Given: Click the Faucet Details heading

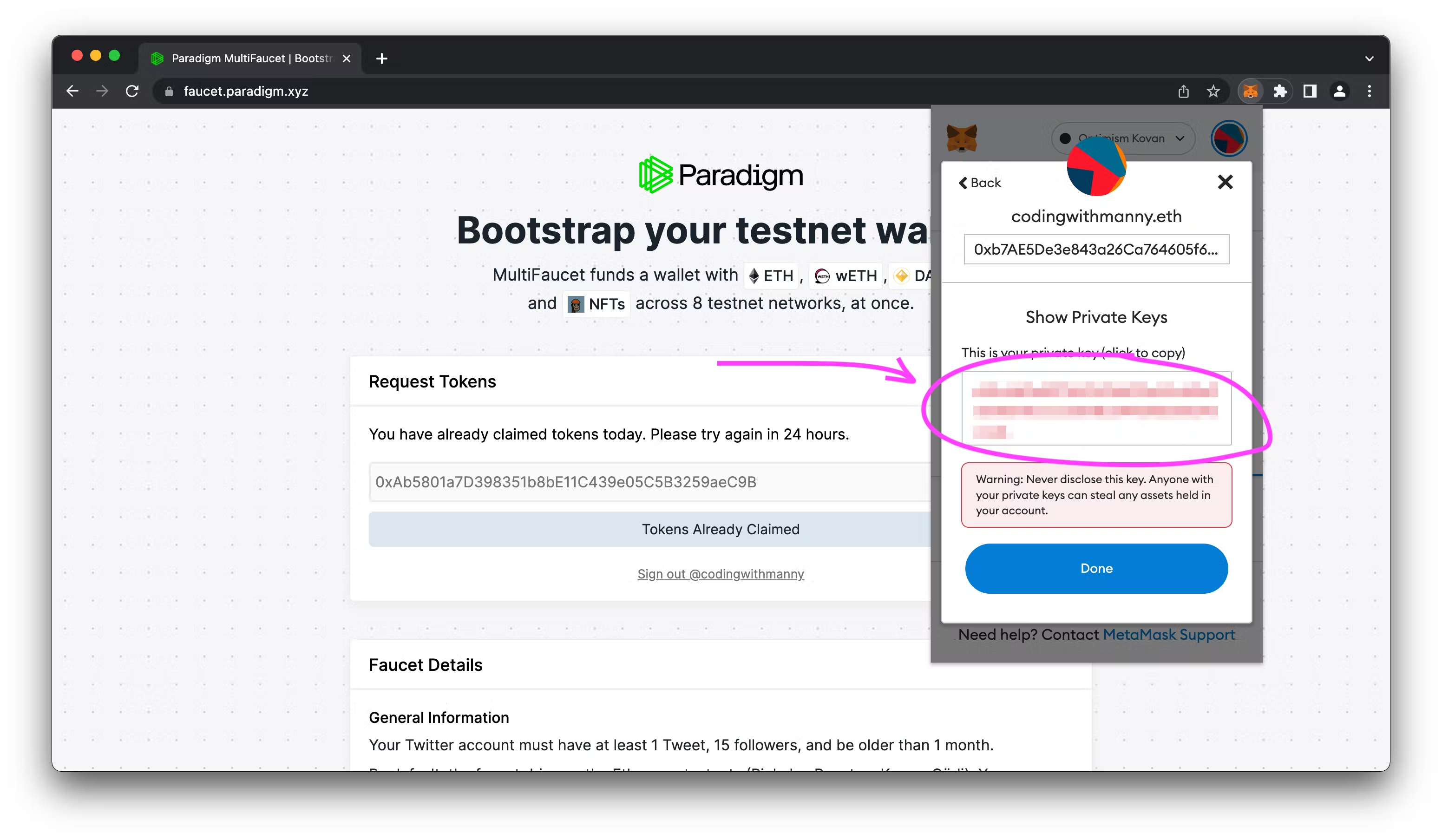Looking at the screenshot, I should (425, 665).
